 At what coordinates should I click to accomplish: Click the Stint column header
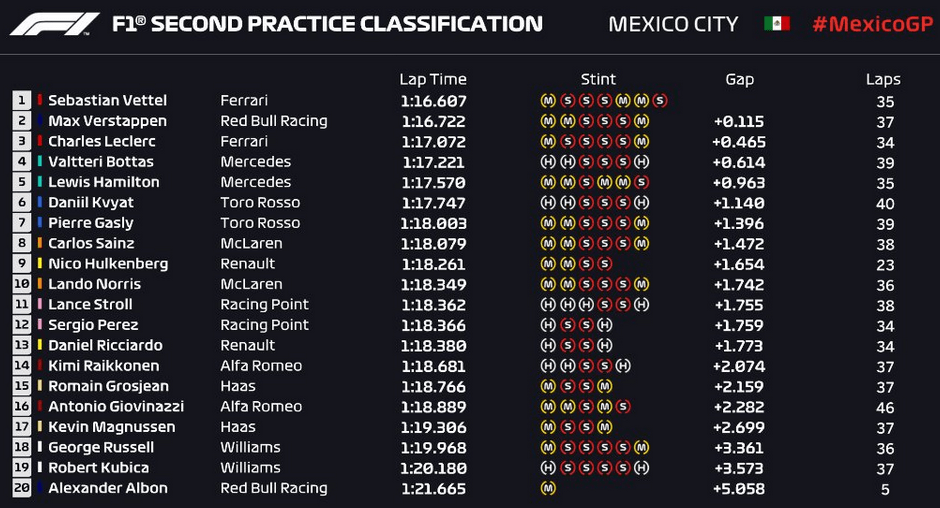(x=598, y=79)
